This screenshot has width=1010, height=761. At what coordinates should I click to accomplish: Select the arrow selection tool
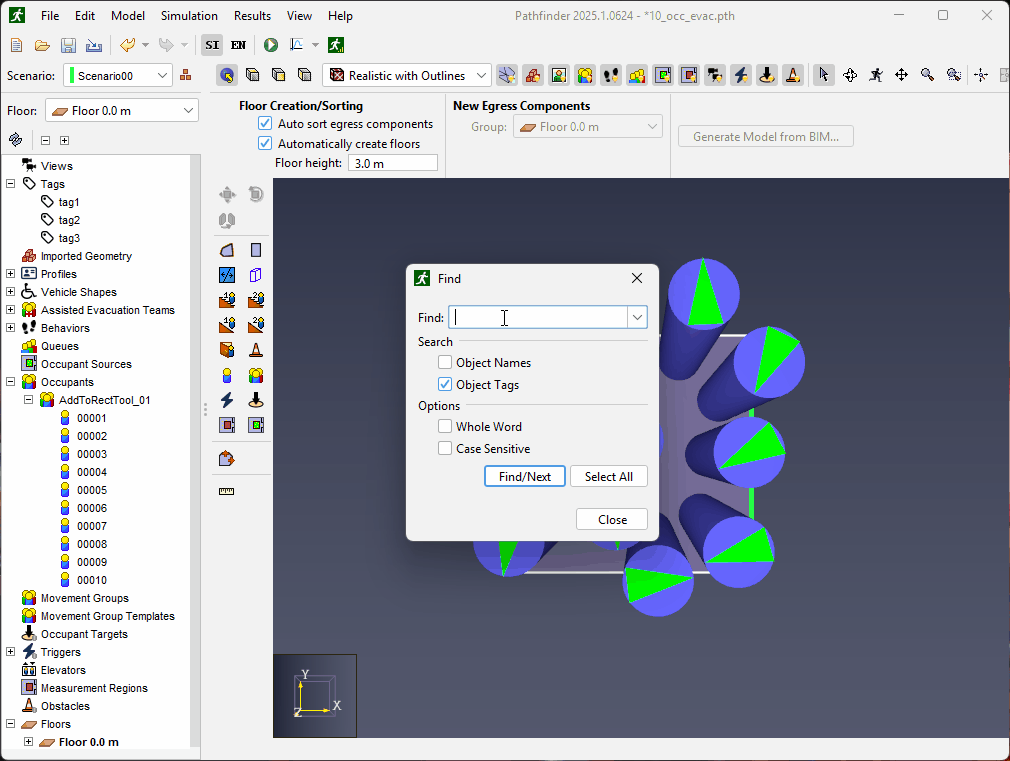pyautogui.click(x=823, y=75)
